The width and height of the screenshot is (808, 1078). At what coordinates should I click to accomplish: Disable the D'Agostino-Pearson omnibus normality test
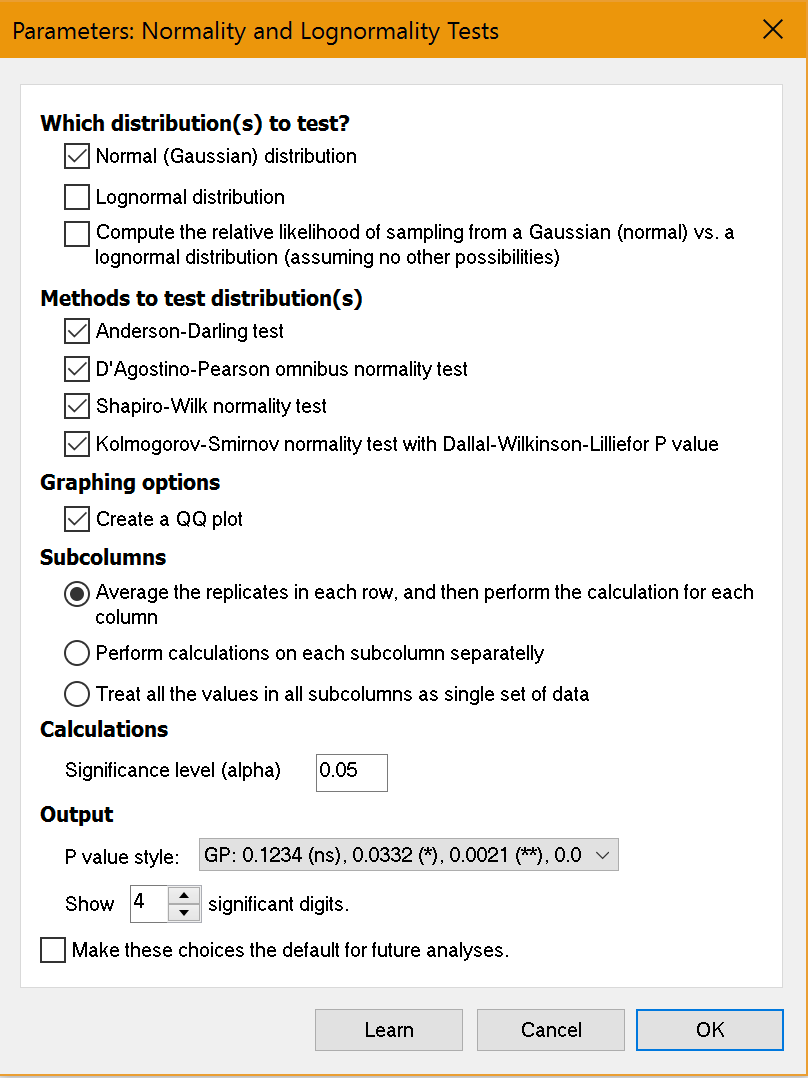76,368
